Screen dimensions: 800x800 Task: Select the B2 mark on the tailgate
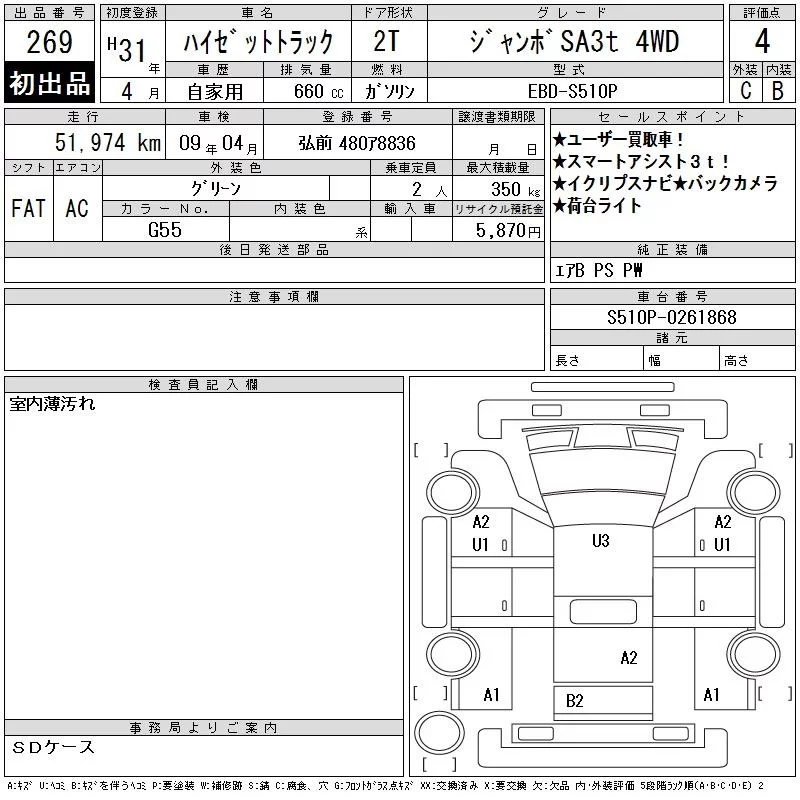point(574,701)
